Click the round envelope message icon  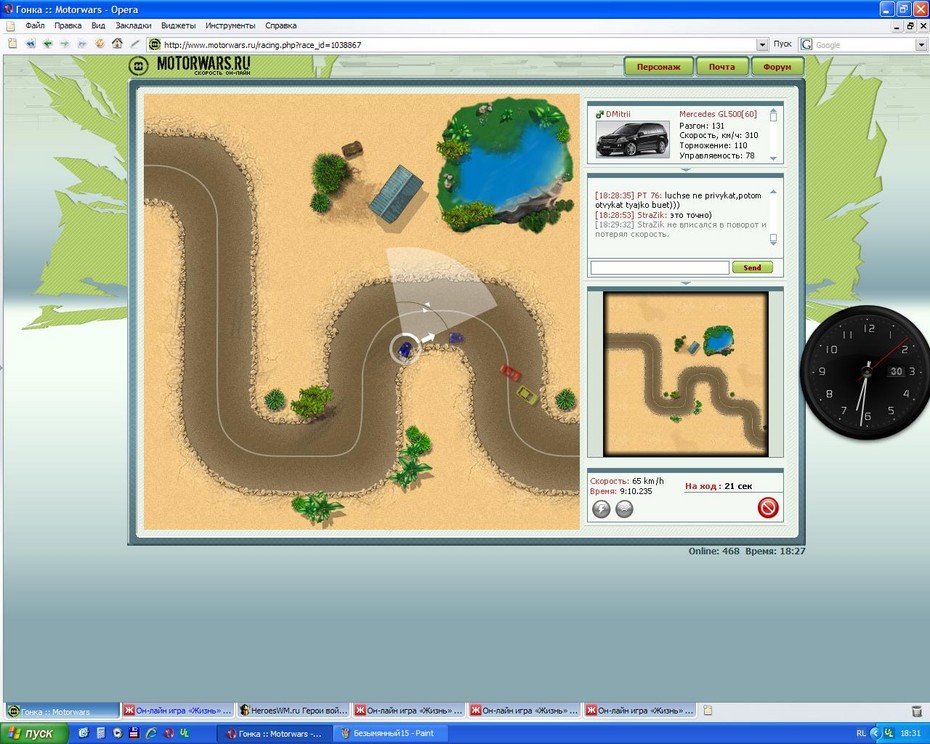(624, 509)
